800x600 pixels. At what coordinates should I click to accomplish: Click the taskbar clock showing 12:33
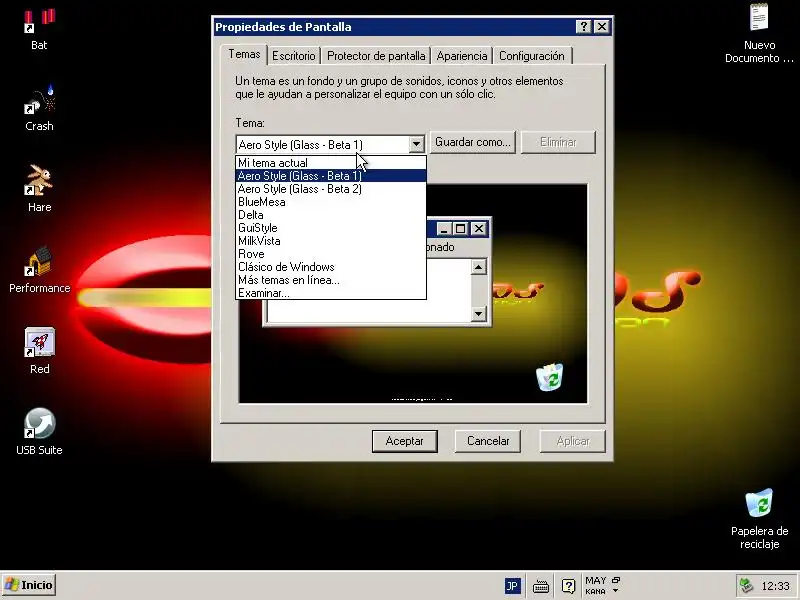click(775, 586)
